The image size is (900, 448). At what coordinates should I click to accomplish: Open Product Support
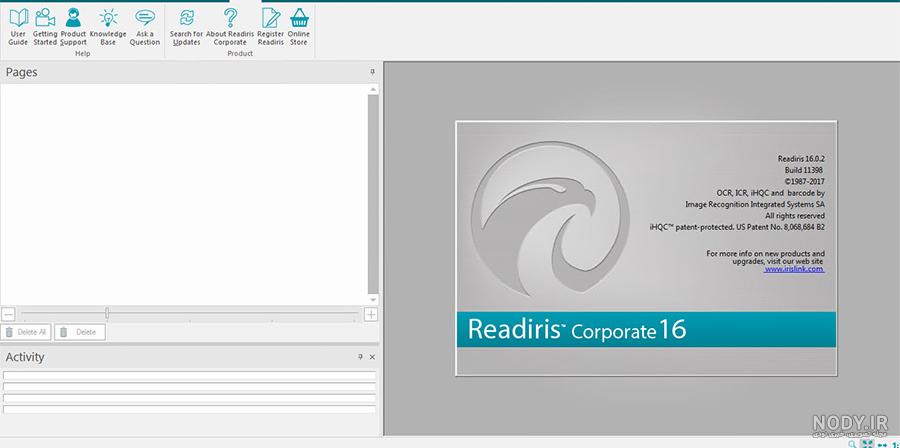click(73, 26)
